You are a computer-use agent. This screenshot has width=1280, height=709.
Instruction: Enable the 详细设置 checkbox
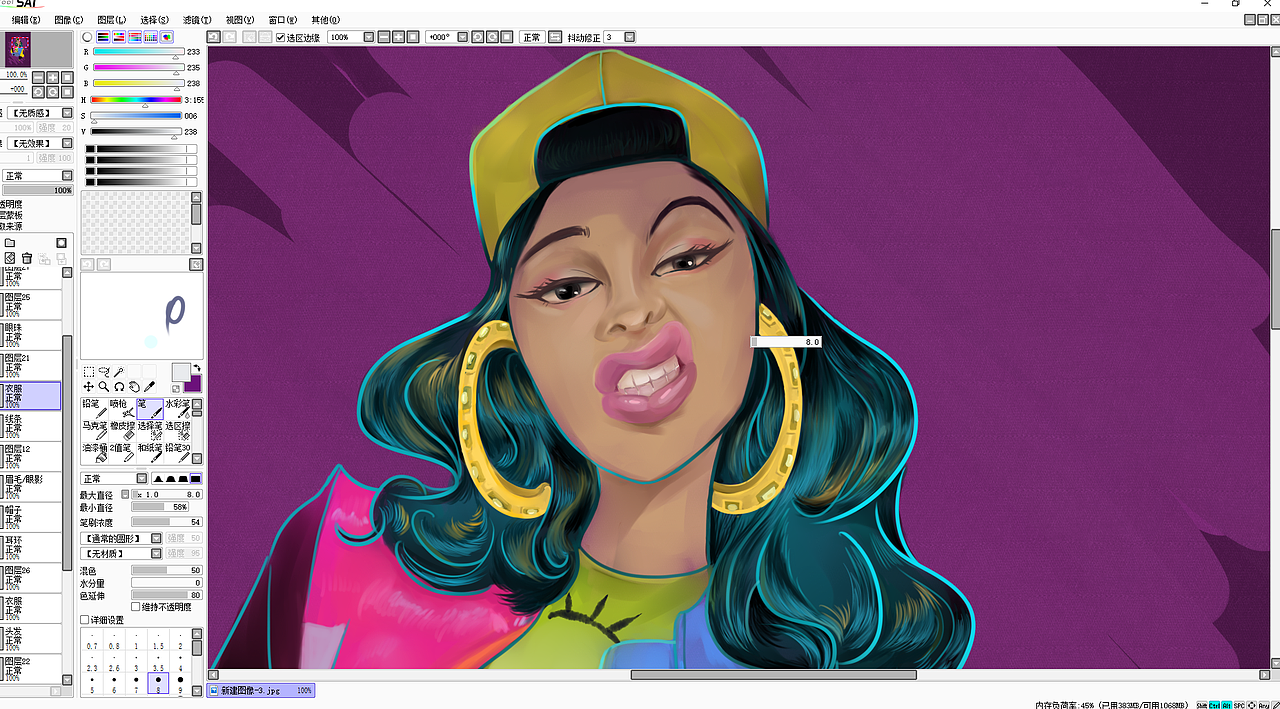tap(85, 620)
